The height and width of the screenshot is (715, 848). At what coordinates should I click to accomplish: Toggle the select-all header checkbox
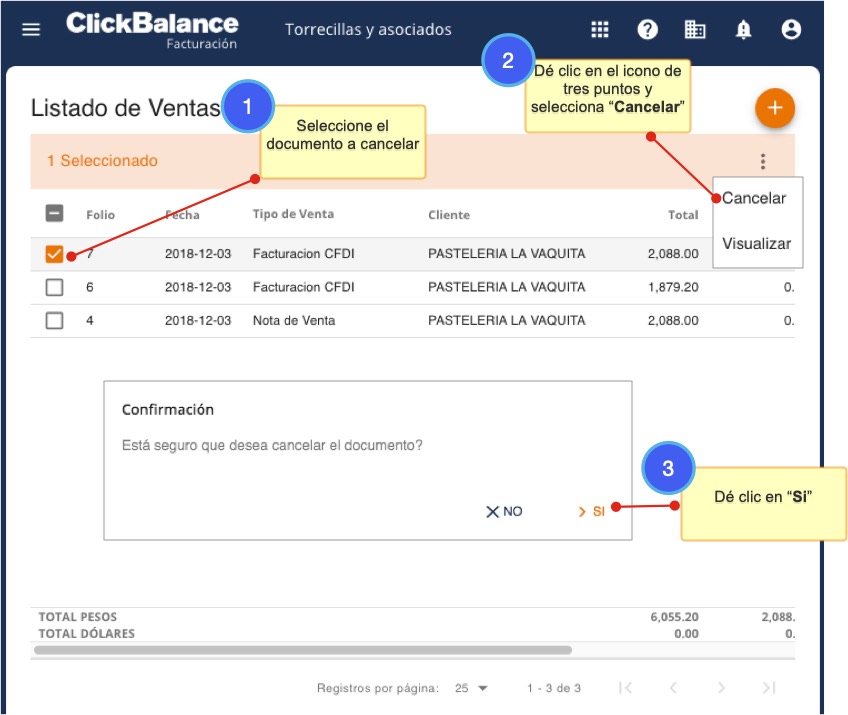coord(55,213)
